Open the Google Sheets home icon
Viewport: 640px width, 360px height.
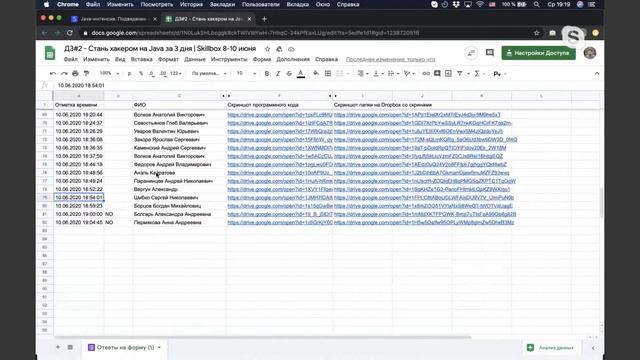pos(50,53)
